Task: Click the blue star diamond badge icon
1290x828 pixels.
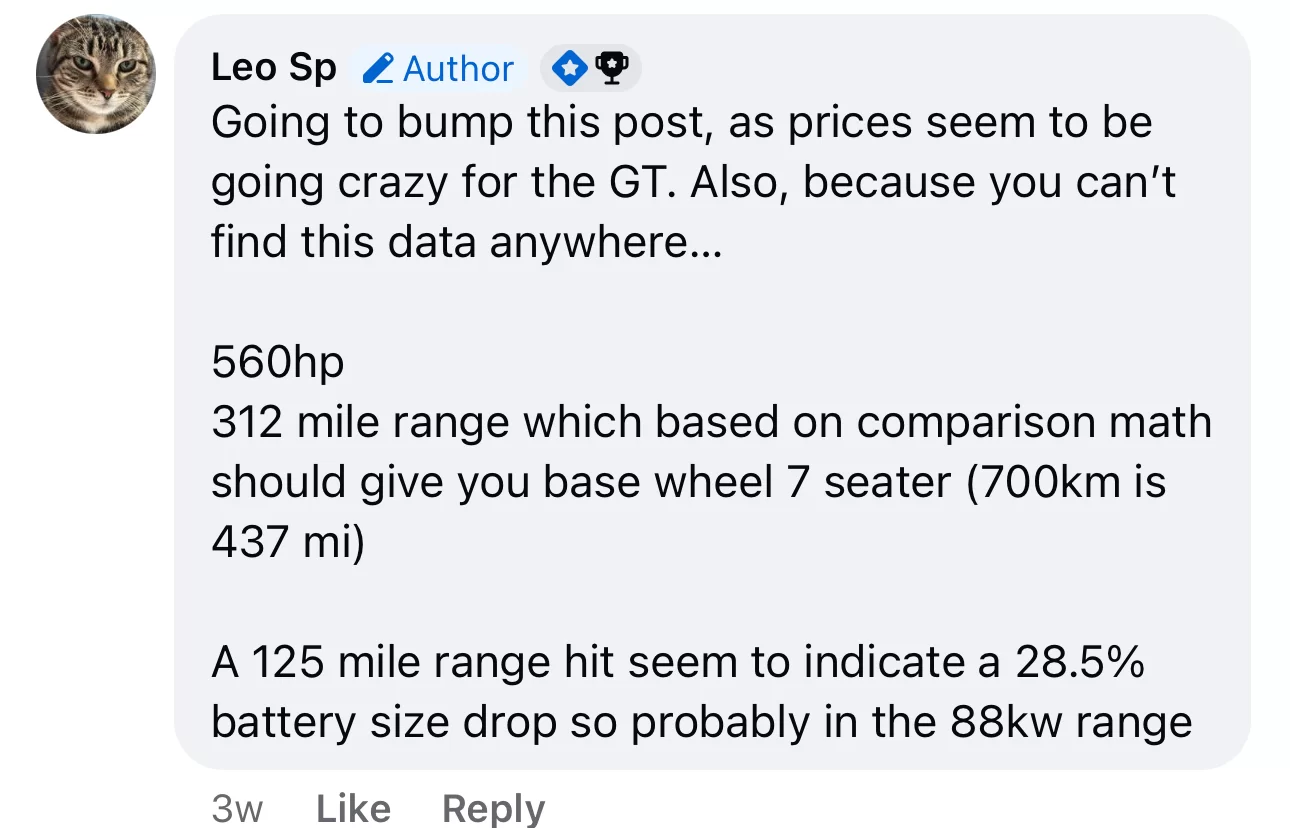Action: [x=571, y=69]
